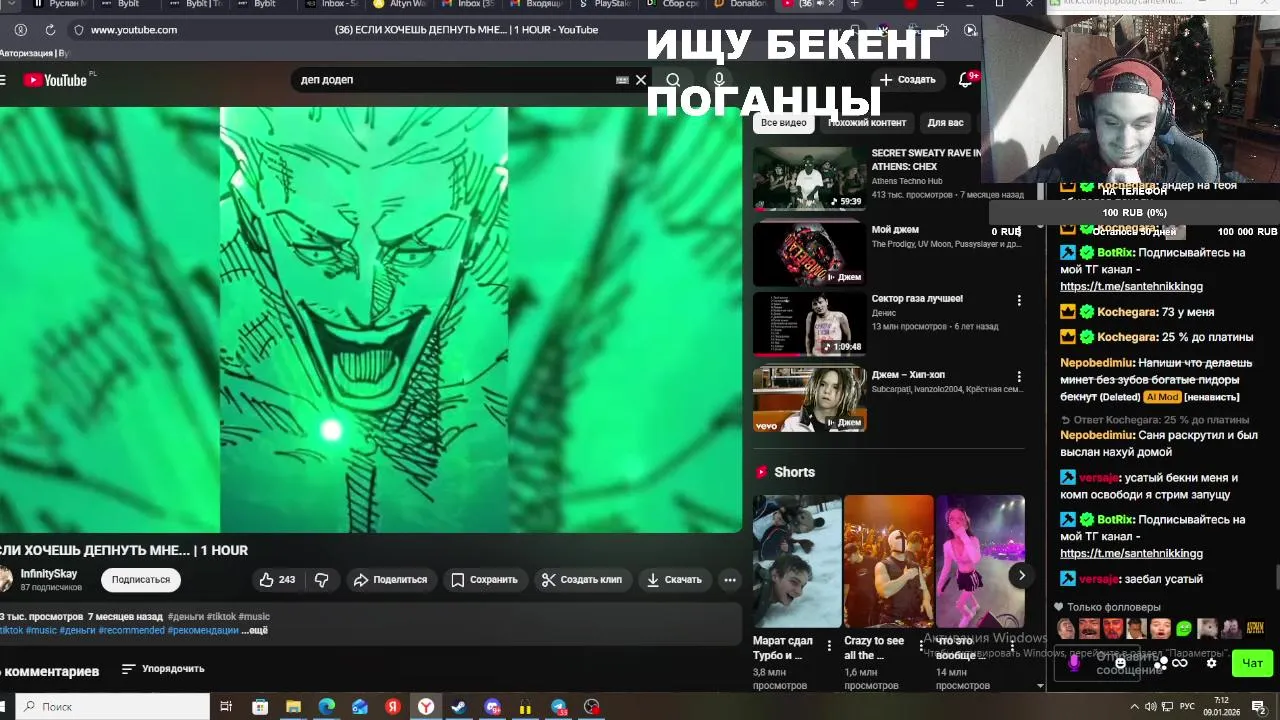Click the Создать button on YouTube
1280x720 pixels.
pyautogui.click(x=908, y=80)
